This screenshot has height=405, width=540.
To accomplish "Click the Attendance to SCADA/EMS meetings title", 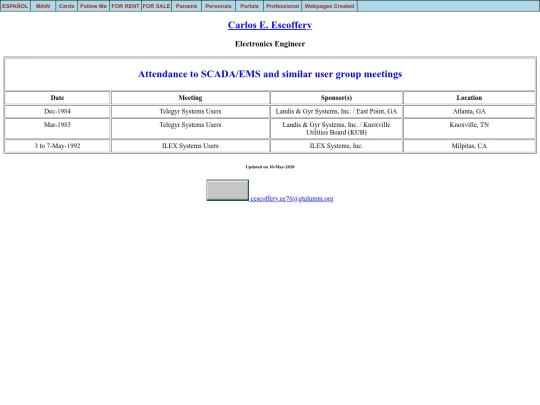I will 270,74.
